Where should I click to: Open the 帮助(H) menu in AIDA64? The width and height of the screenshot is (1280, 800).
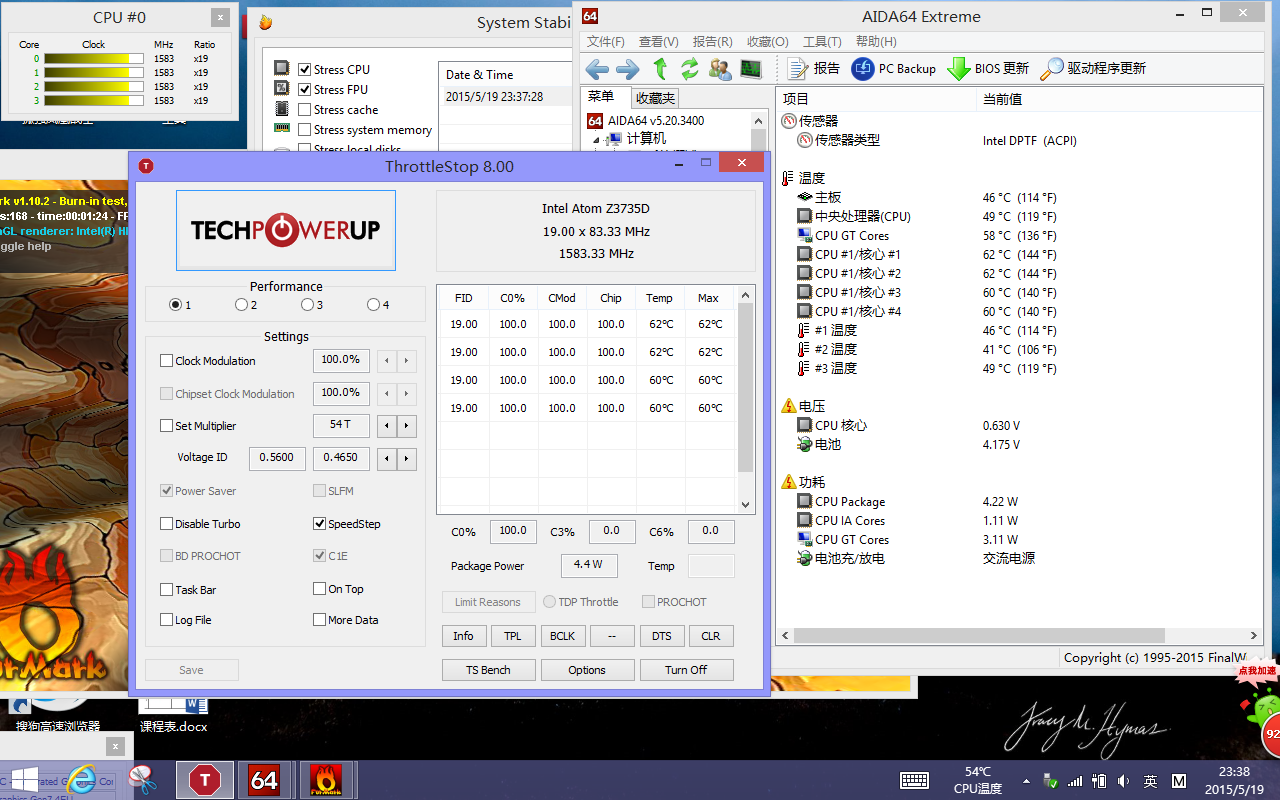point(876,42)
